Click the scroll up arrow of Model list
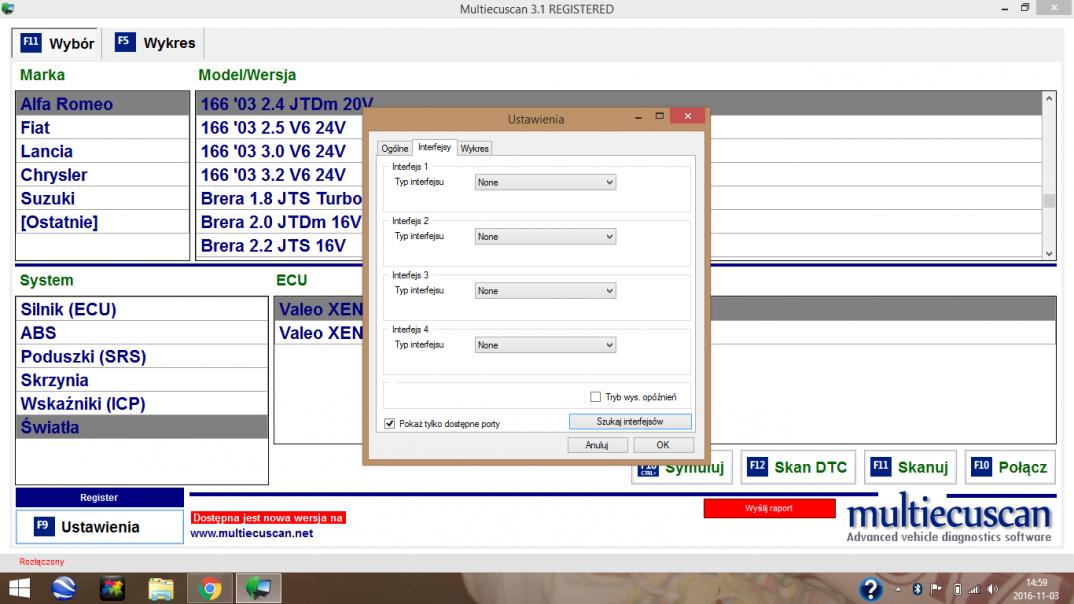This screenshot has width=1074, height=604. 1049,99
